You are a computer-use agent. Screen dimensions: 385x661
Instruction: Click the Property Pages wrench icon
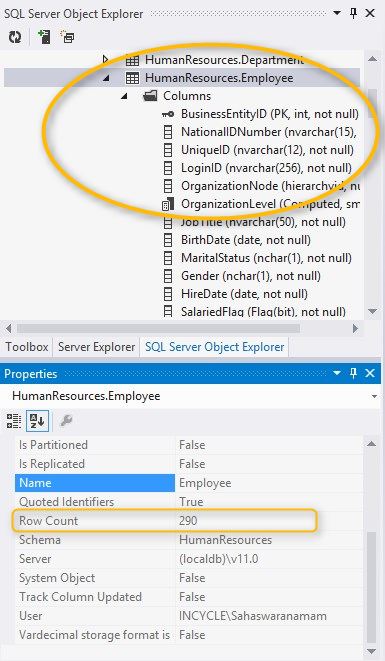click(66, 420)
